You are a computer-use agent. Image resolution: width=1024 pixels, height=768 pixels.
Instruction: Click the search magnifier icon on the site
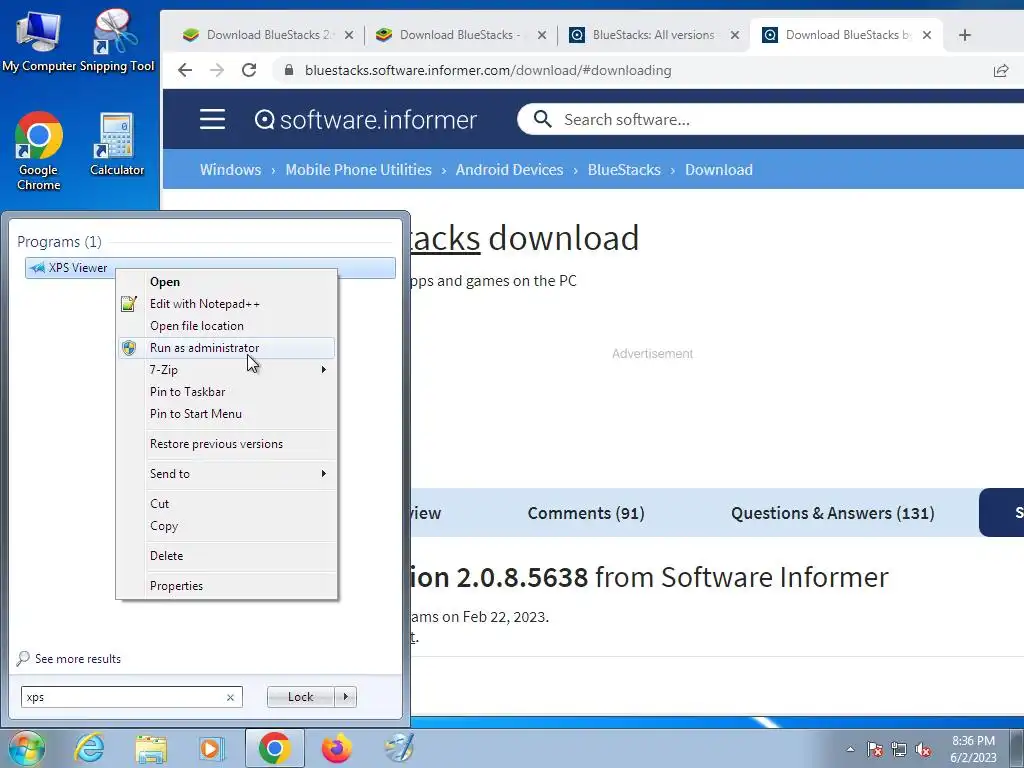coord(542,120)
